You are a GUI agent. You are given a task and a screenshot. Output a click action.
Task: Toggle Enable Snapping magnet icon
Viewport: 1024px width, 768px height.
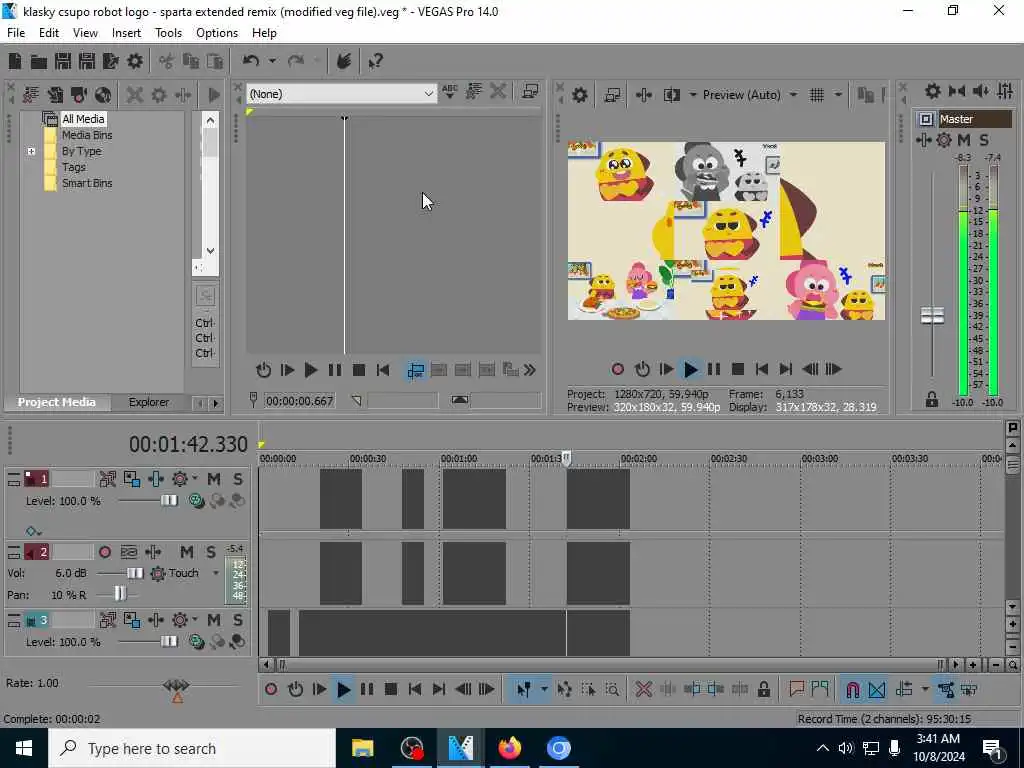(x=852, y=690)
